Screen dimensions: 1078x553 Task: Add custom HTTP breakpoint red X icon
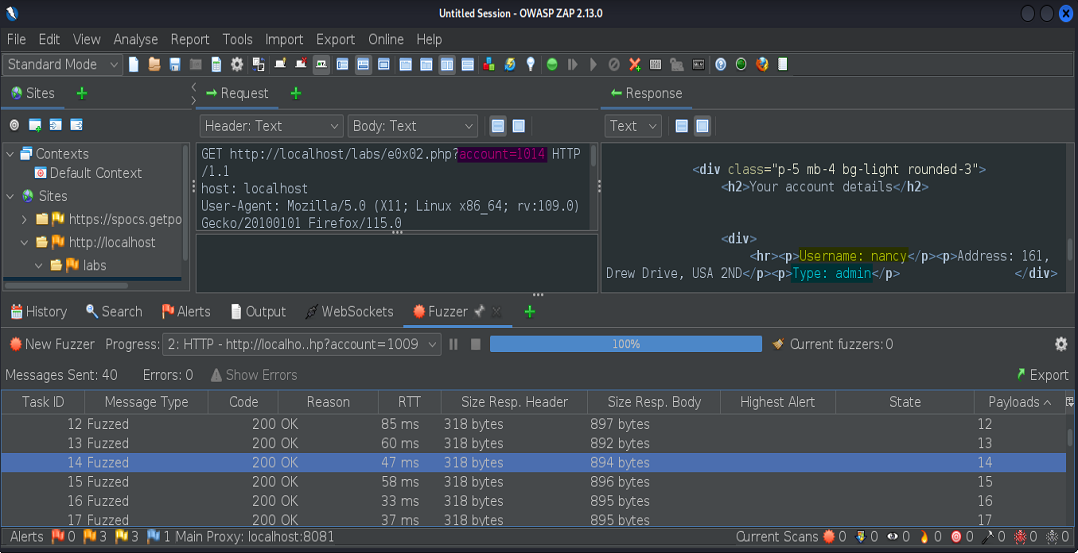tap(635, 65)
